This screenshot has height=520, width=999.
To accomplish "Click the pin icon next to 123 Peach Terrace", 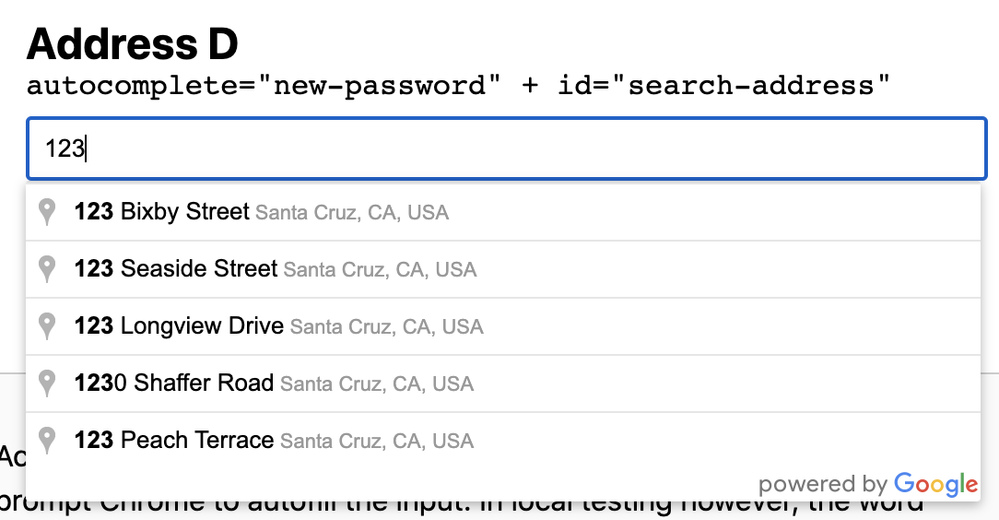I will [x=46, y=440].
